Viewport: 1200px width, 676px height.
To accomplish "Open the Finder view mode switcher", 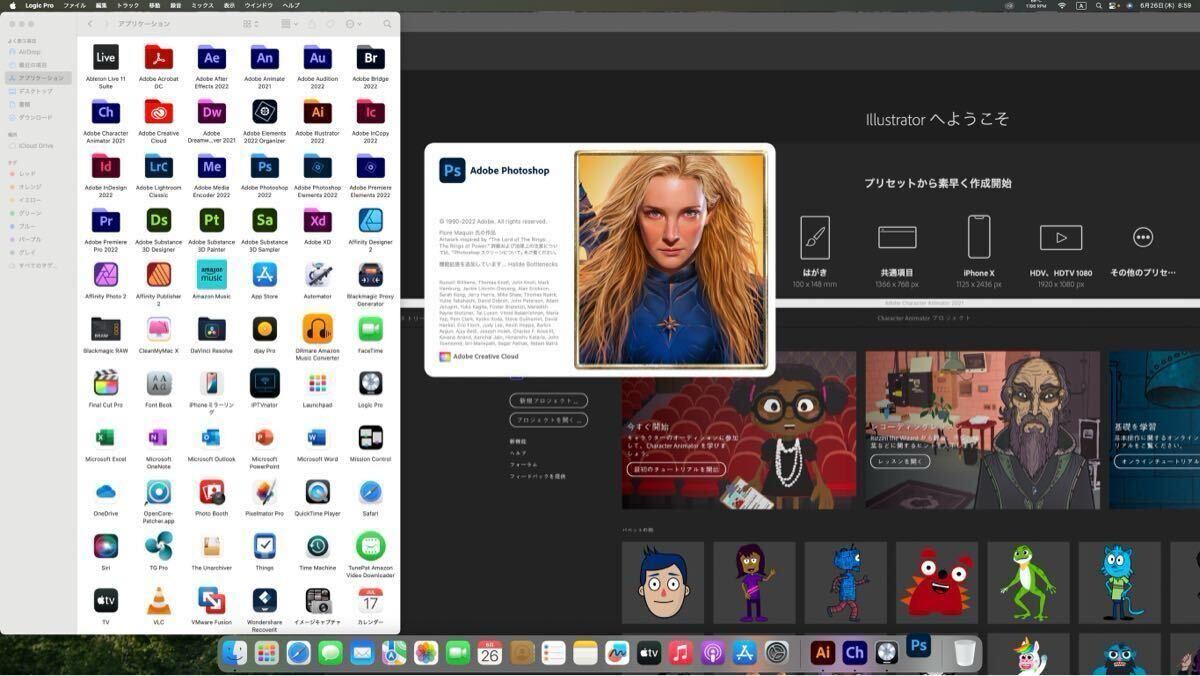I will tap(250, 24).
